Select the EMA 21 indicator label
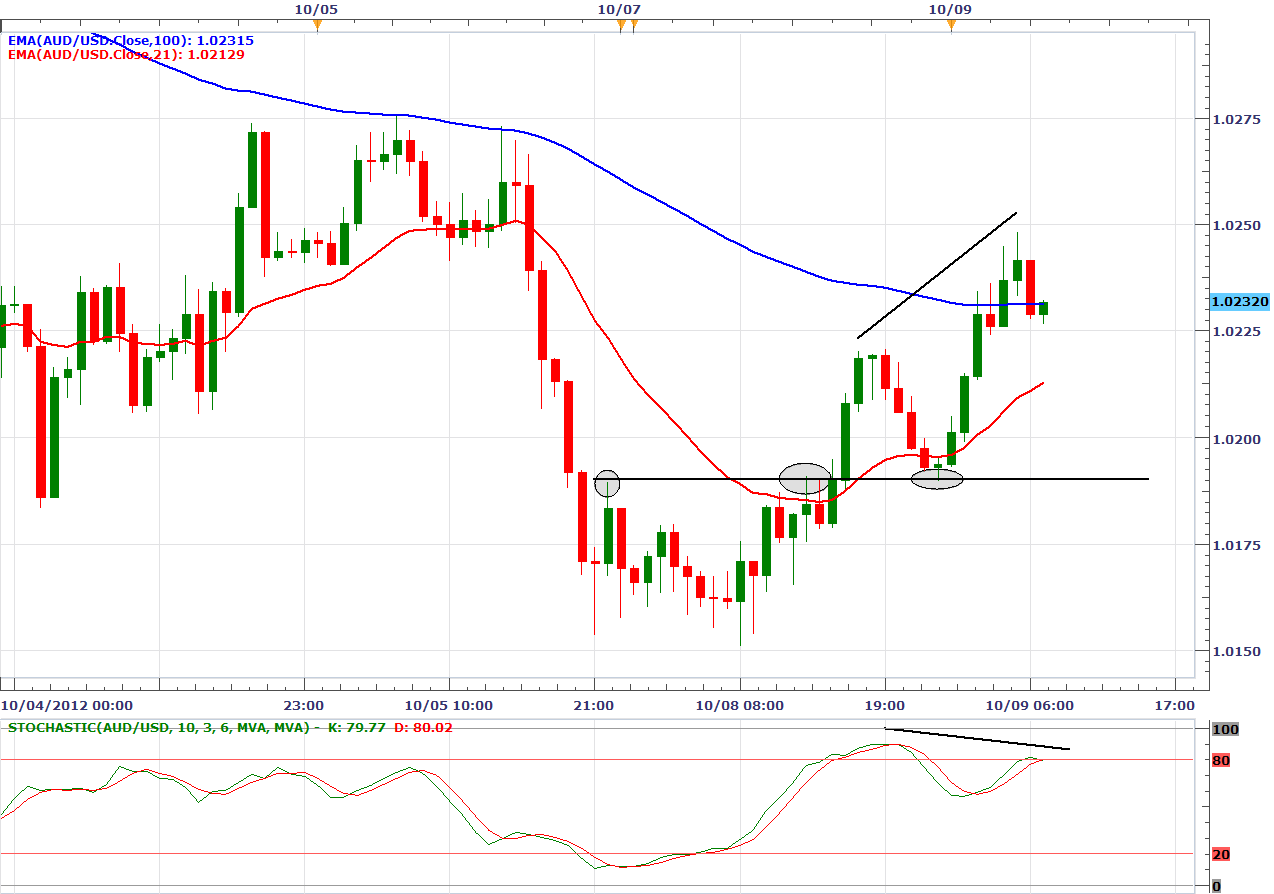The image size is (1274, 894). 126,55
